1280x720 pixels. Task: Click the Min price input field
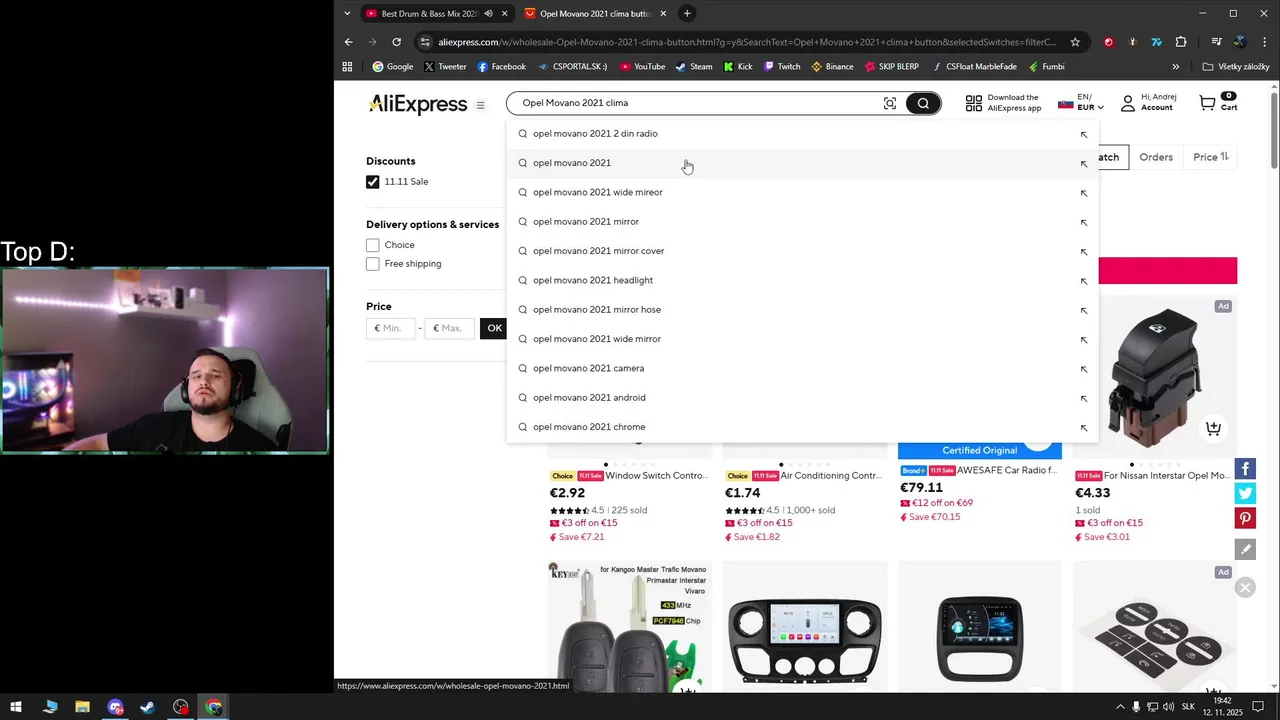point(391,328)
